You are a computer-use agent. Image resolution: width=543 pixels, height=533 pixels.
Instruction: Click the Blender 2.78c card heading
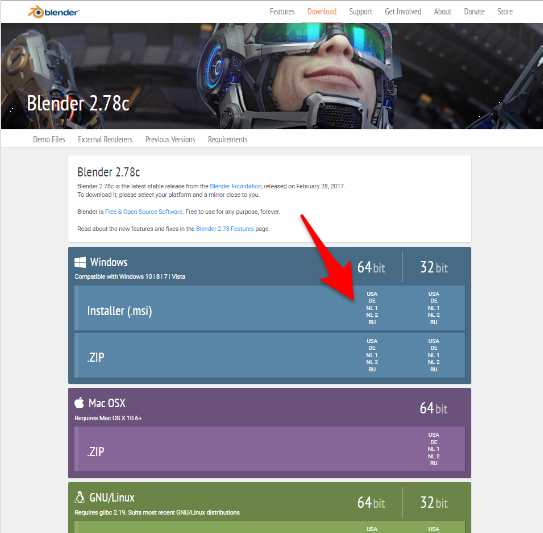click(x=108, y=172)
